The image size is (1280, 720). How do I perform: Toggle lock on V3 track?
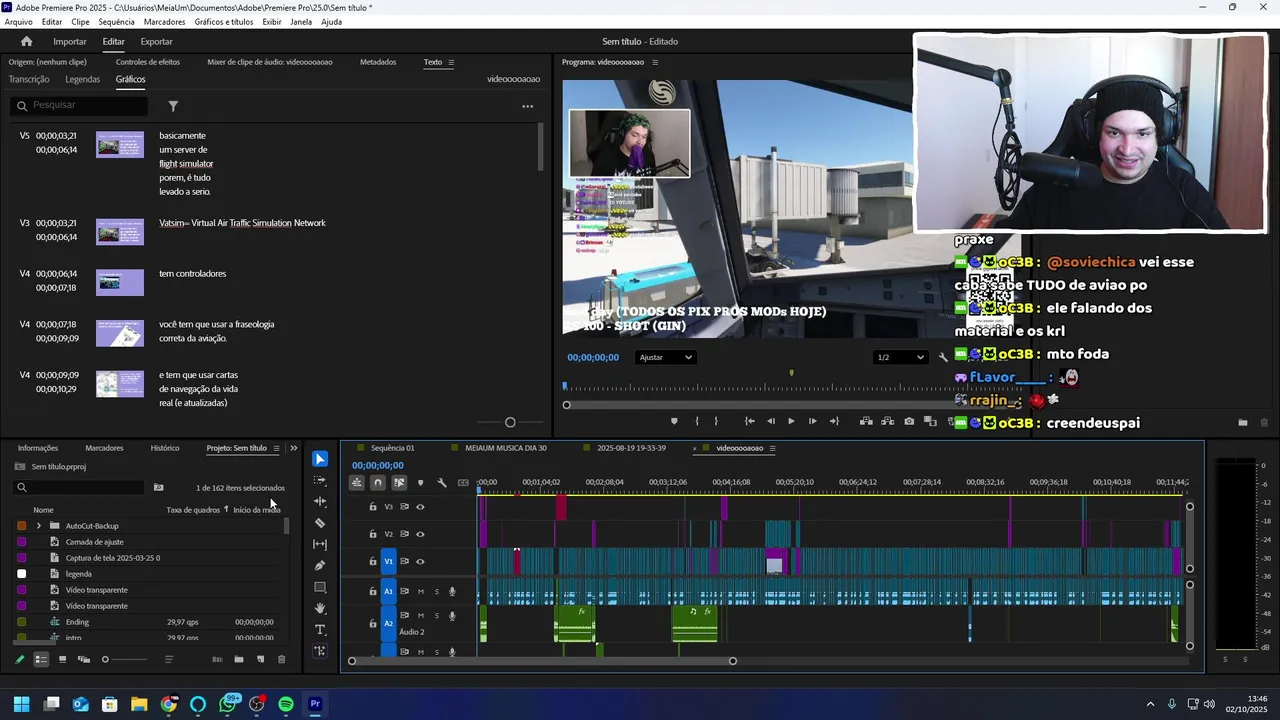(x=373, y=507)
